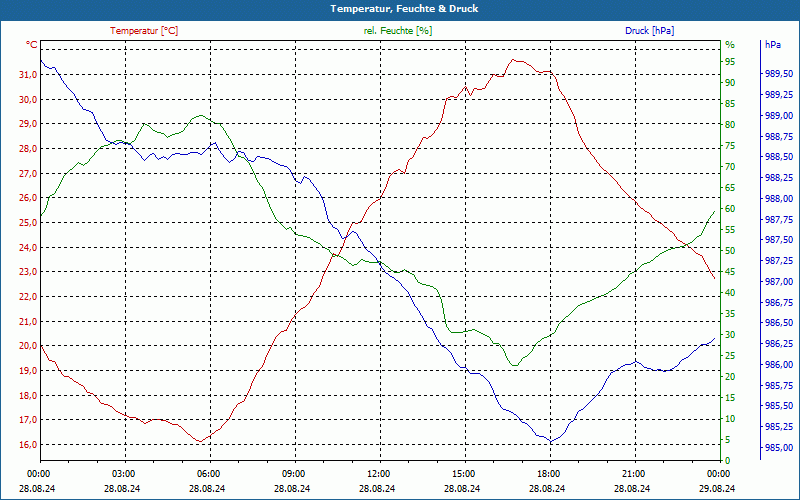This screenshot has height=500, width=800.
Task: Click the '985,00' pressure axis tick
Action: coord(779,447)
